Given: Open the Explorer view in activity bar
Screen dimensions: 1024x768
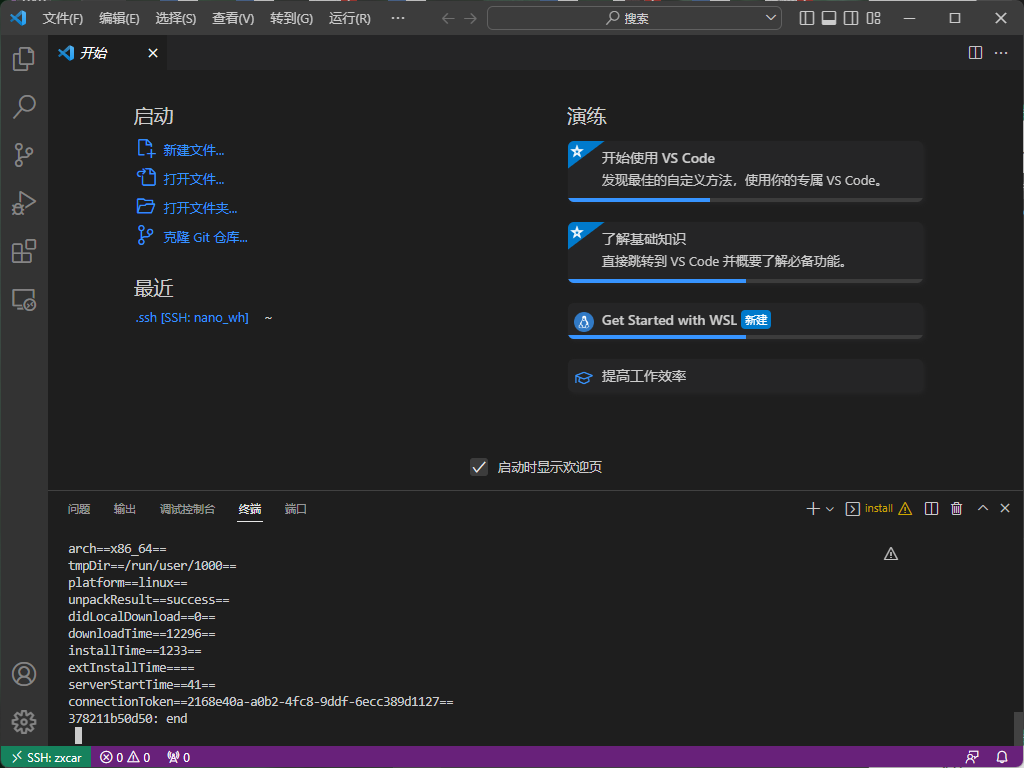Looking at the screenshot, I should [24, 60].
